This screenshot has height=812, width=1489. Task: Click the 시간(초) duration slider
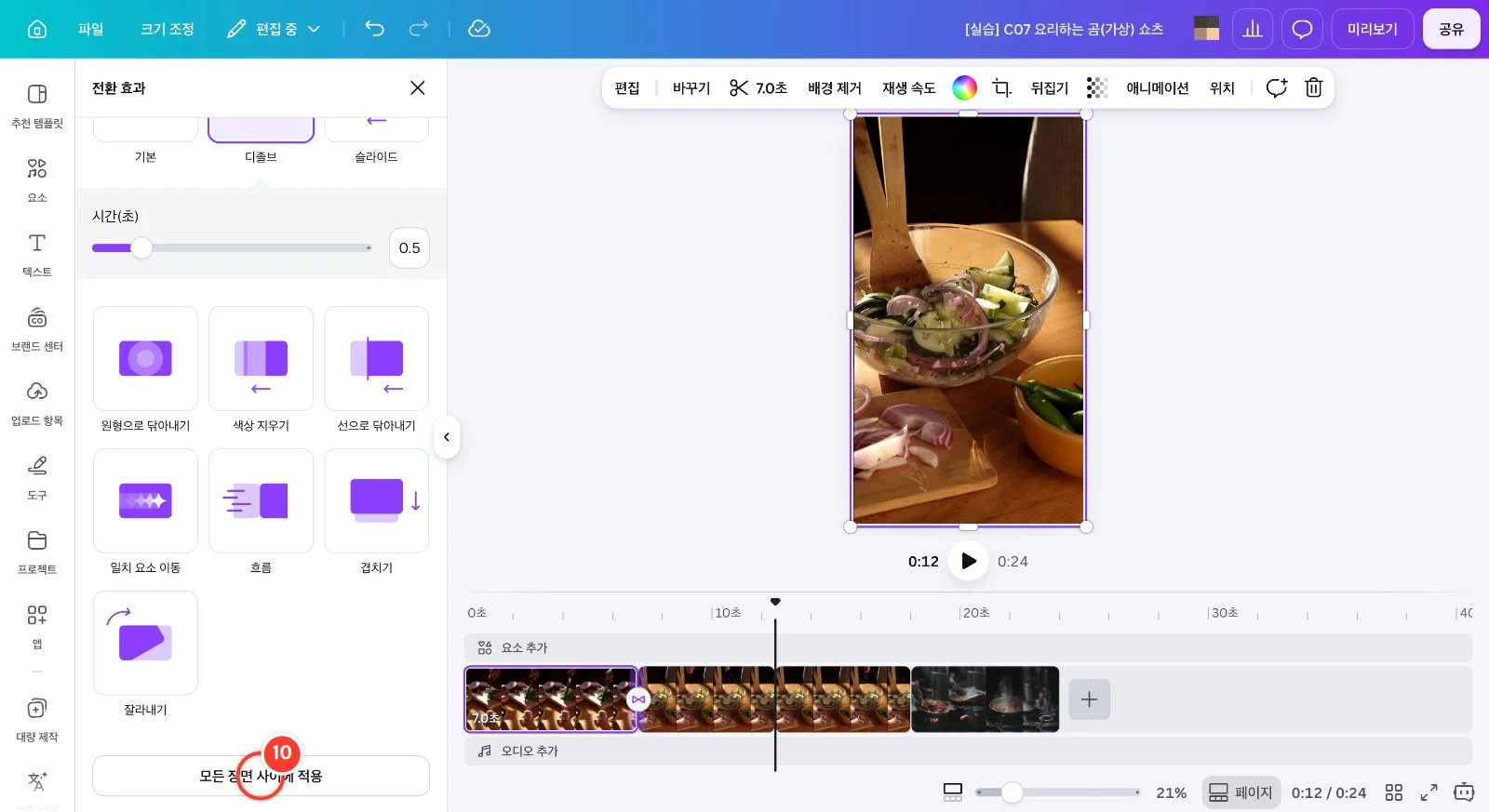click(x=232, y=247)
